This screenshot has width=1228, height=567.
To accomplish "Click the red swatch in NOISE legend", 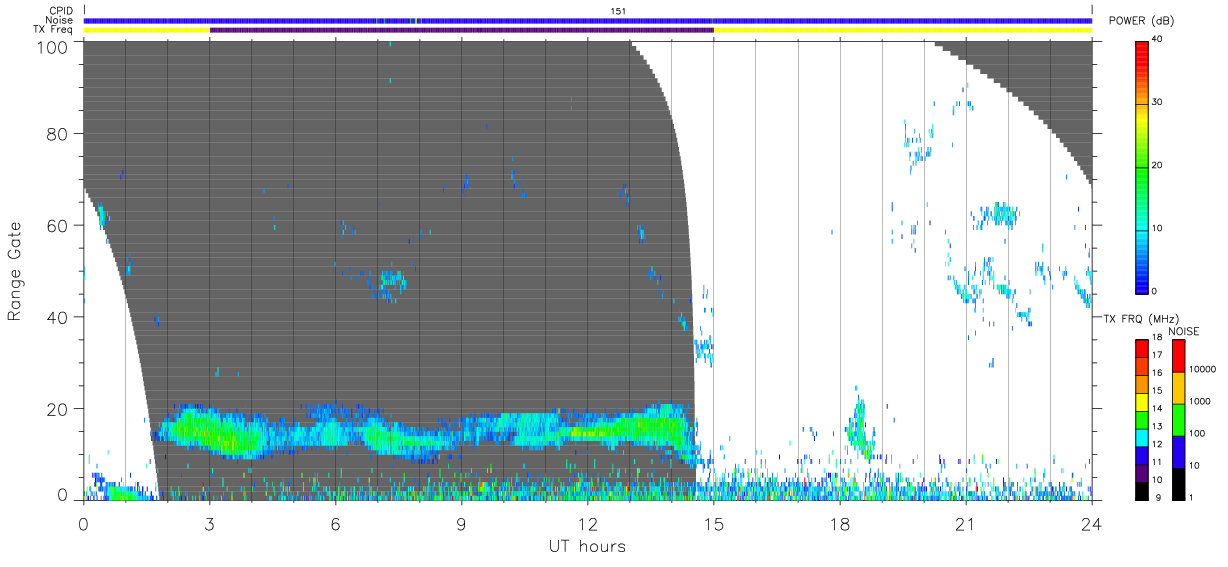I will [x=1177, y=356].
